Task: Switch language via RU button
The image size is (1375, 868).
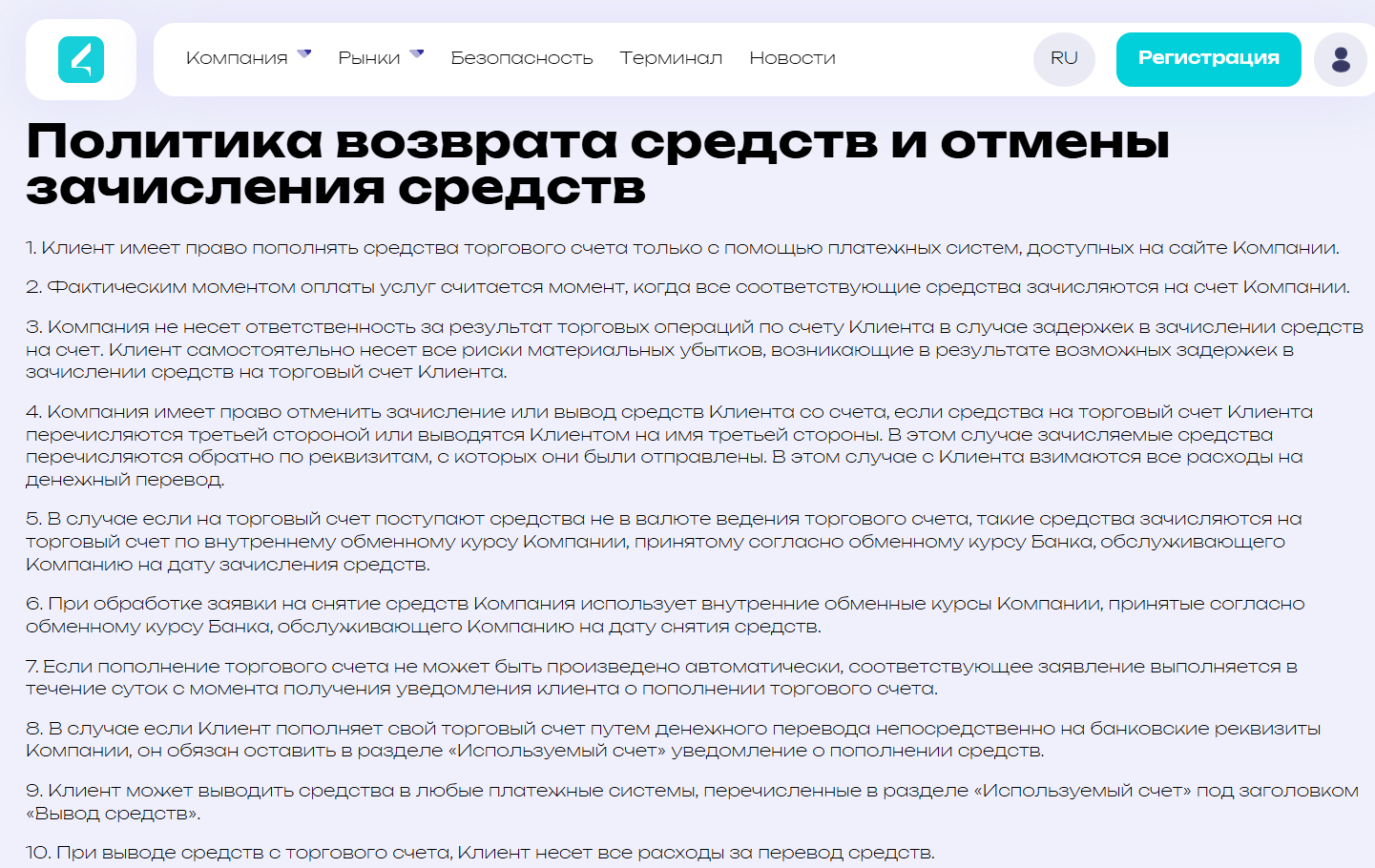Action: click(1064, 59)
